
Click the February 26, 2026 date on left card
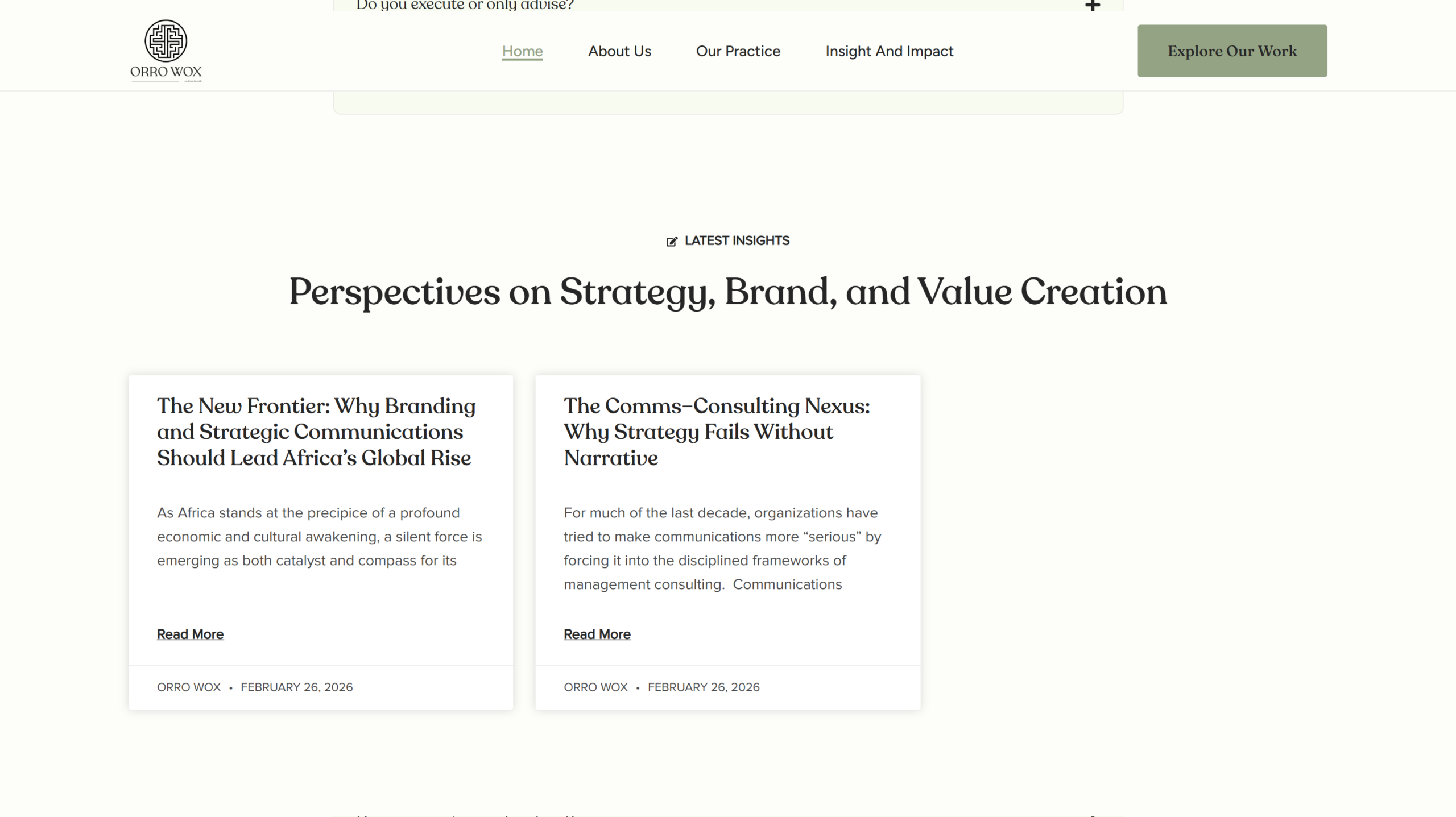[x=297, y=687]
